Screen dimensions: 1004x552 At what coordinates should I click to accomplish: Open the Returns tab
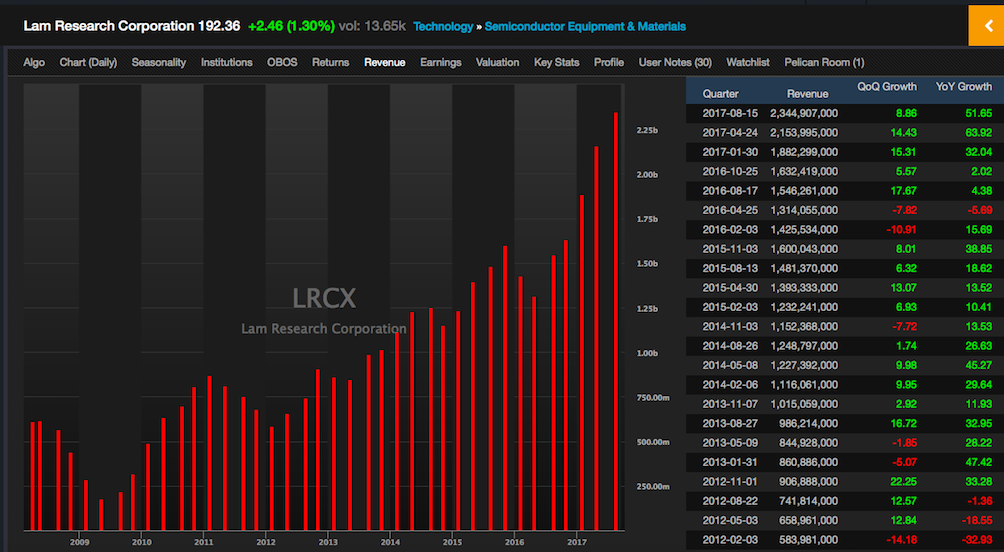tap(330, 62)
